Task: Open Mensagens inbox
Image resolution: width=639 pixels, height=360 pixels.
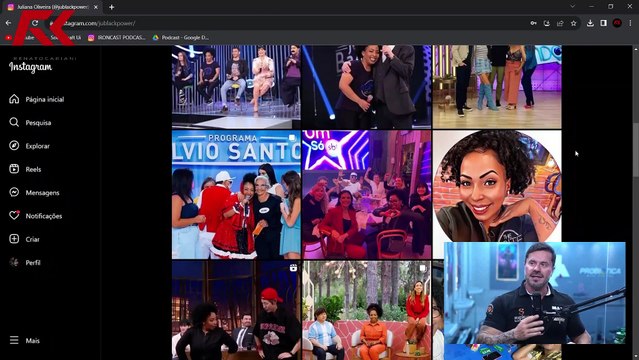Action: pos(34,192)
